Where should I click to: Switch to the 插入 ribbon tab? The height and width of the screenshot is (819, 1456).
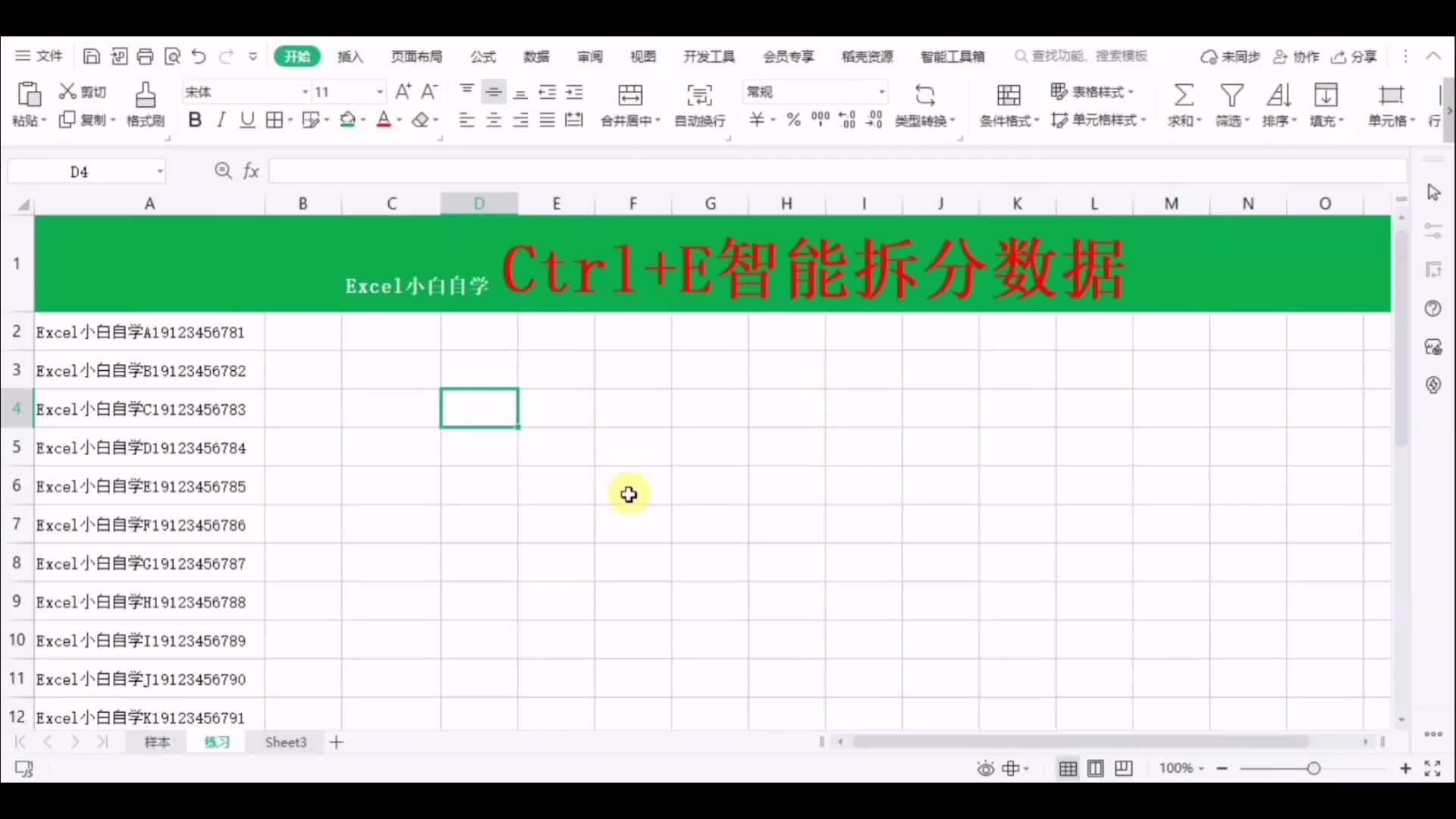coord(350,56)
